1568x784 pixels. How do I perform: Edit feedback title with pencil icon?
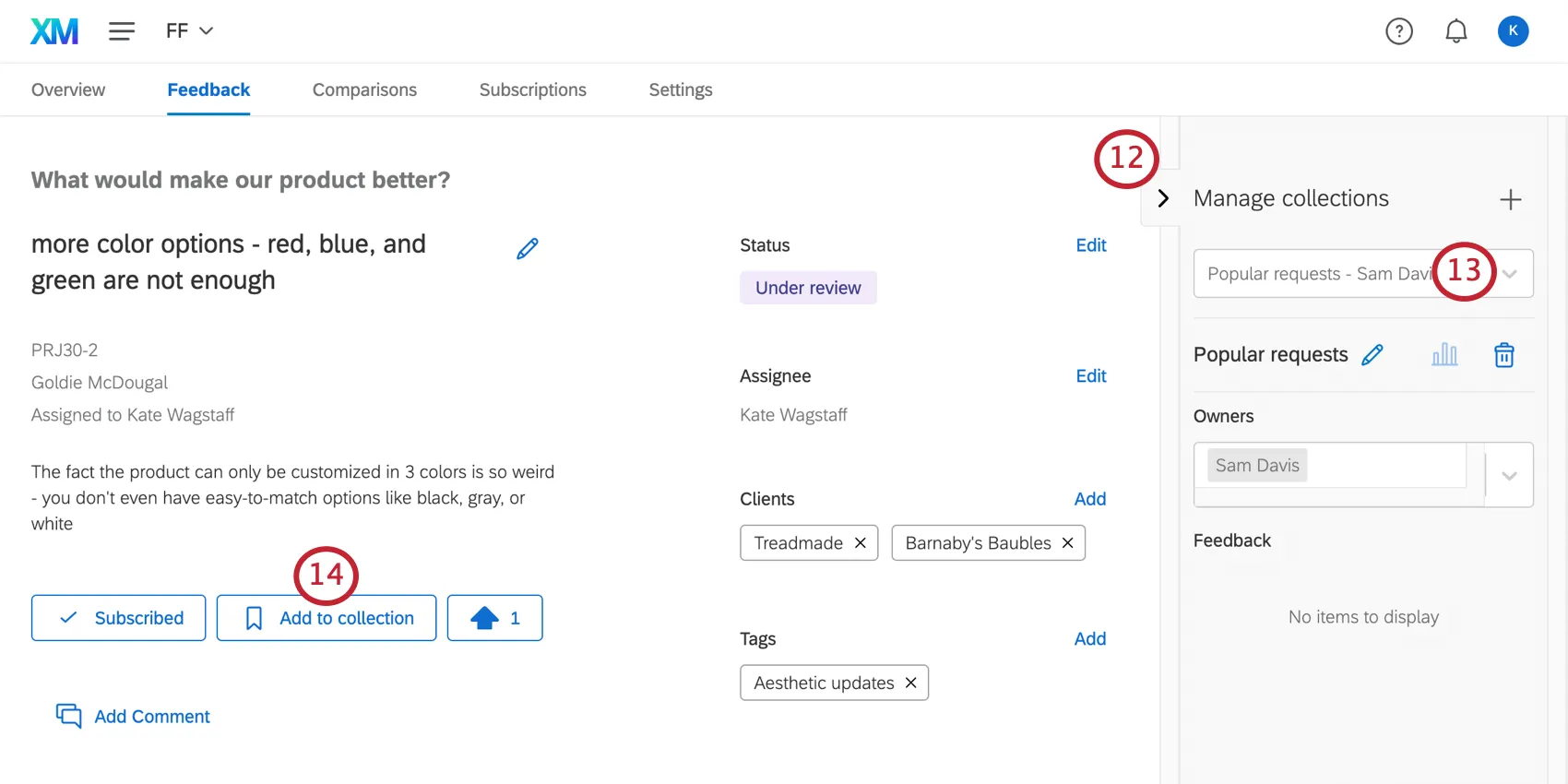[528, 249]
